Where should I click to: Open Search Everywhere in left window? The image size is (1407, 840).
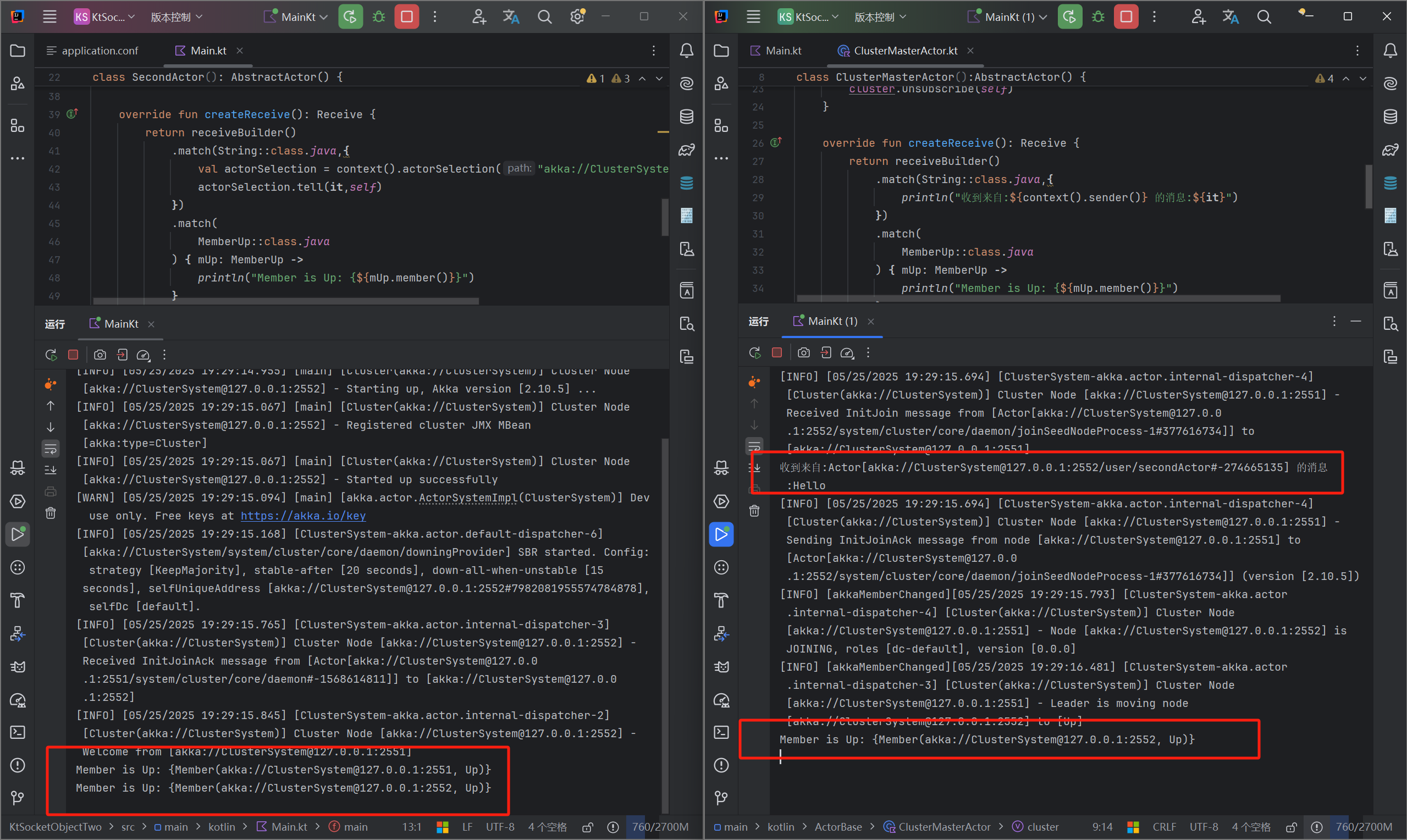[x=544, y=17]
